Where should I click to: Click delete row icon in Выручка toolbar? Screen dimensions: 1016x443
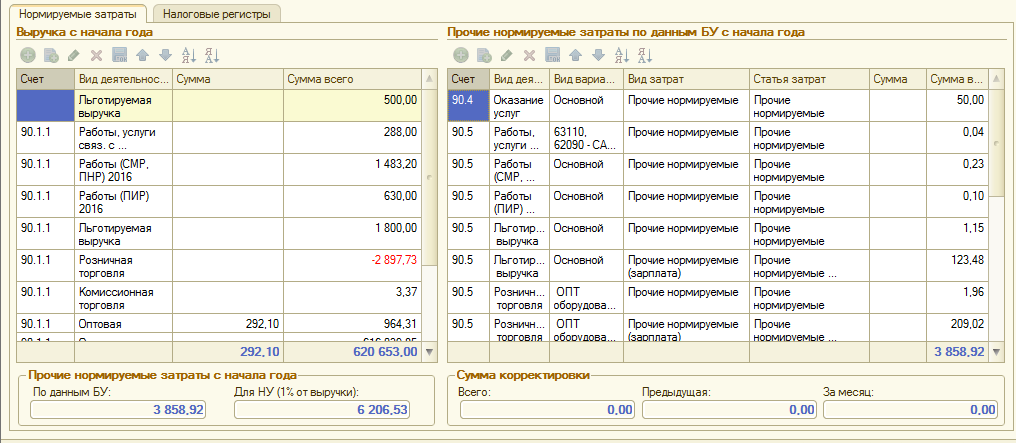(x=97, y=54)
